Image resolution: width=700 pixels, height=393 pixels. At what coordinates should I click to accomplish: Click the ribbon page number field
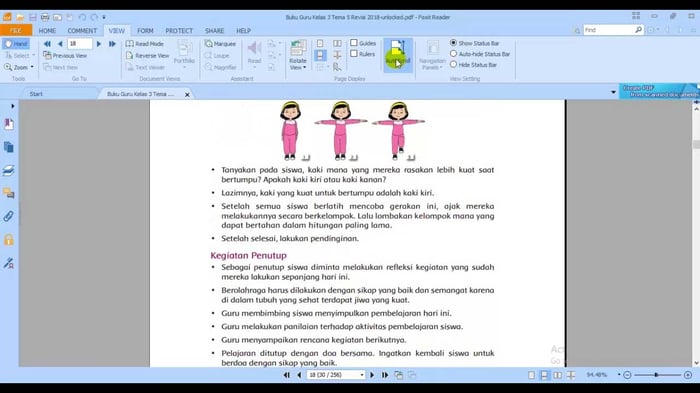79,44
